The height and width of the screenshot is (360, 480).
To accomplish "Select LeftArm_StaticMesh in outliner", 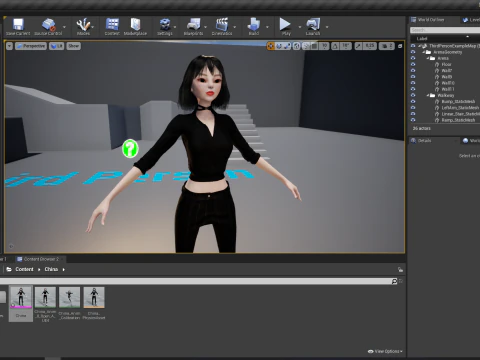I will tap(460, 108).
